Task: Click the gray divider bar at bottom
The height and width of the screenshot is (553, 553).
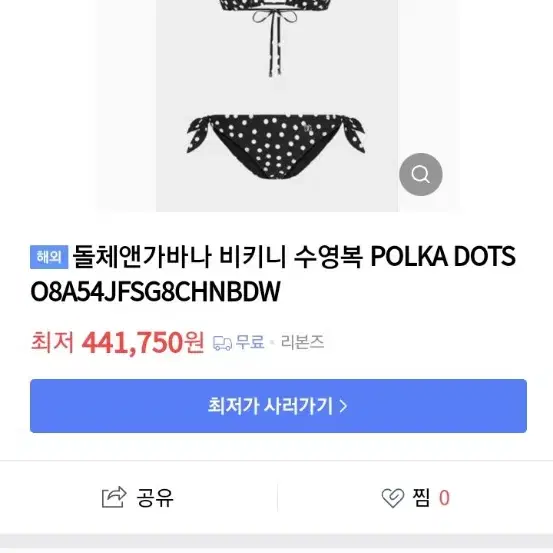Action: (276, 543)
